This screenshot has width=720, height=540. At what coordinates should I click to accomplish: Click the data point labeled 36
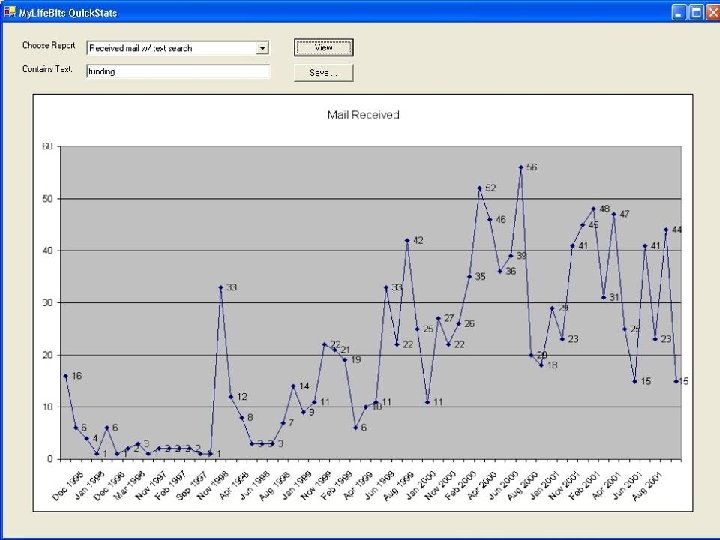500,271
